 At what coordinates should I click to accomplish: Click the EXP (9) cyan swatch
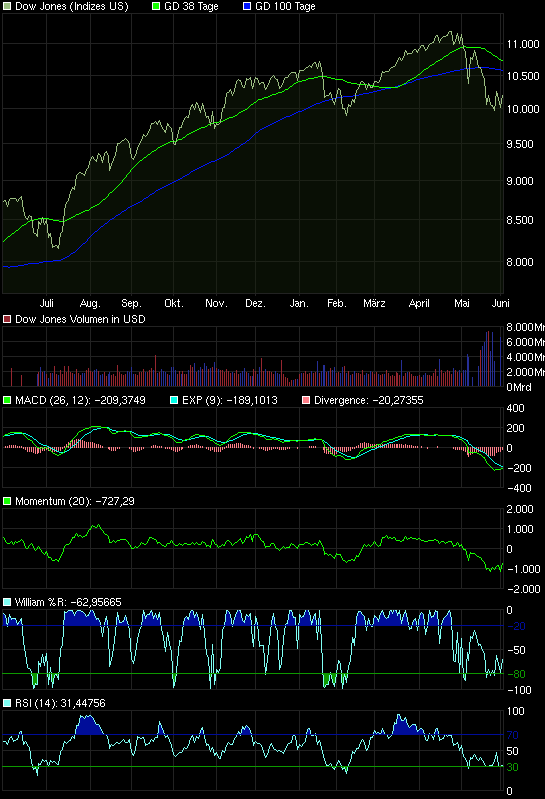pos(174,400)
